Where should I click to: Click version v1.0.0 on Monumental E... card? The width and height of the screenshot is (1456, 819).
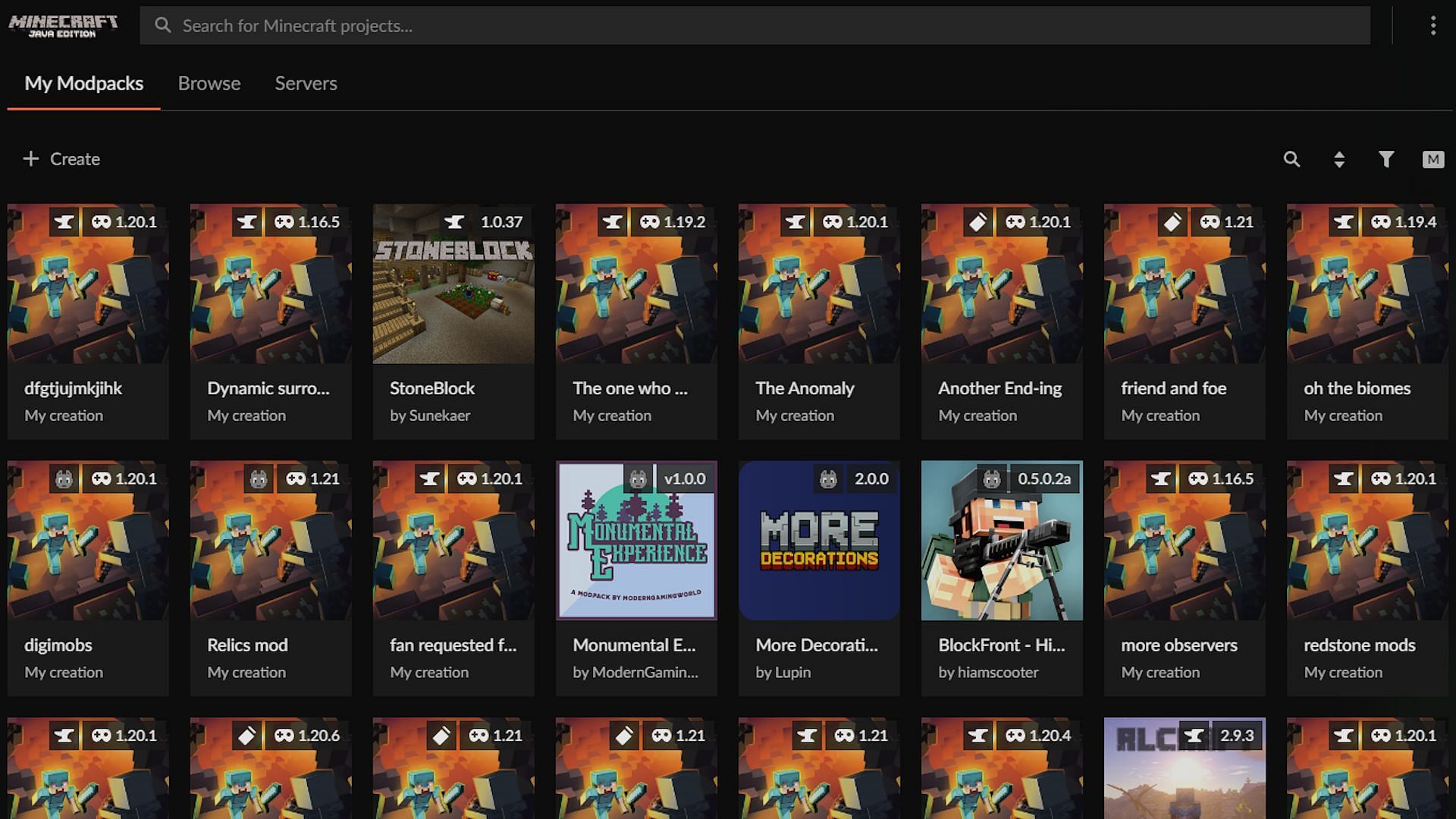685,479
